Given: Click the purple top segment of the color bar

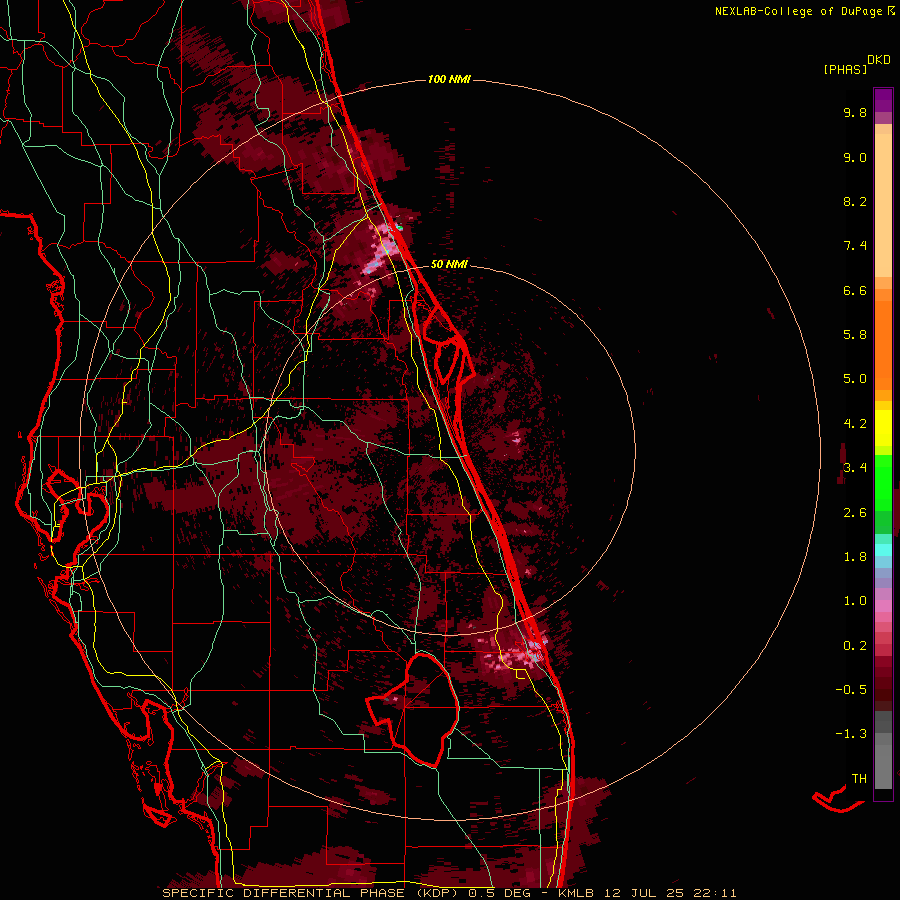Looking at the screenshot, I should [883, 101].
